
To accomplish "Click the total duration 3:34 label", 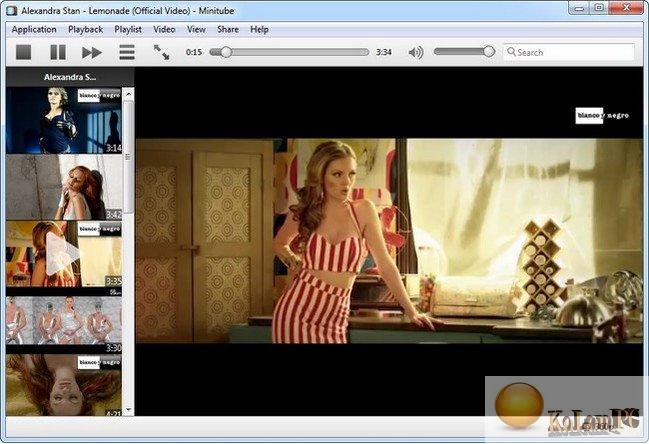I will click(384, 52).
